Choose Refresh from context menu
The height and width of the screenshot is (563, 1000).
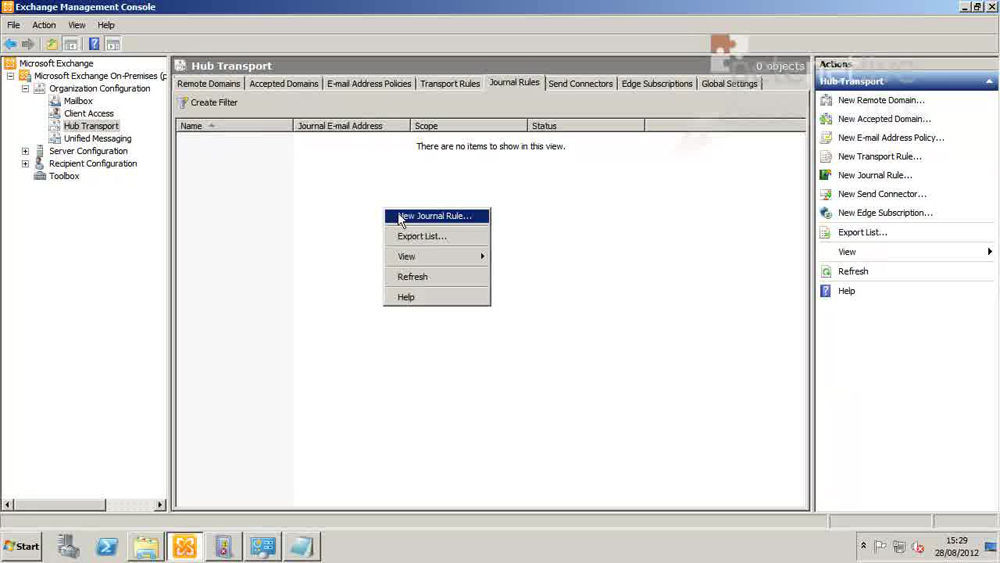(438, 277)
